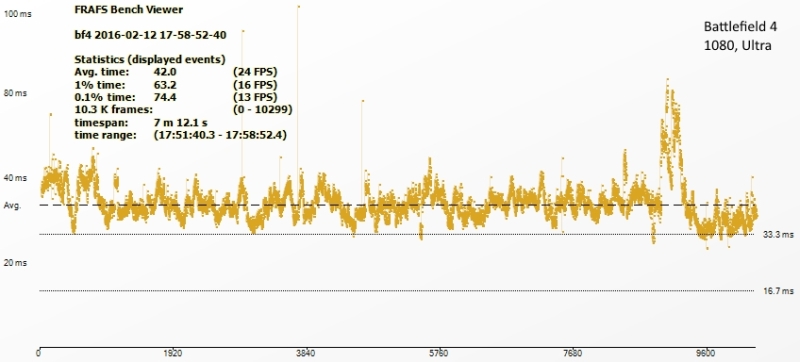Select the bf4 2016-02-12 17-58-52-40 filename
800x362 pixels.
(151, 35)
